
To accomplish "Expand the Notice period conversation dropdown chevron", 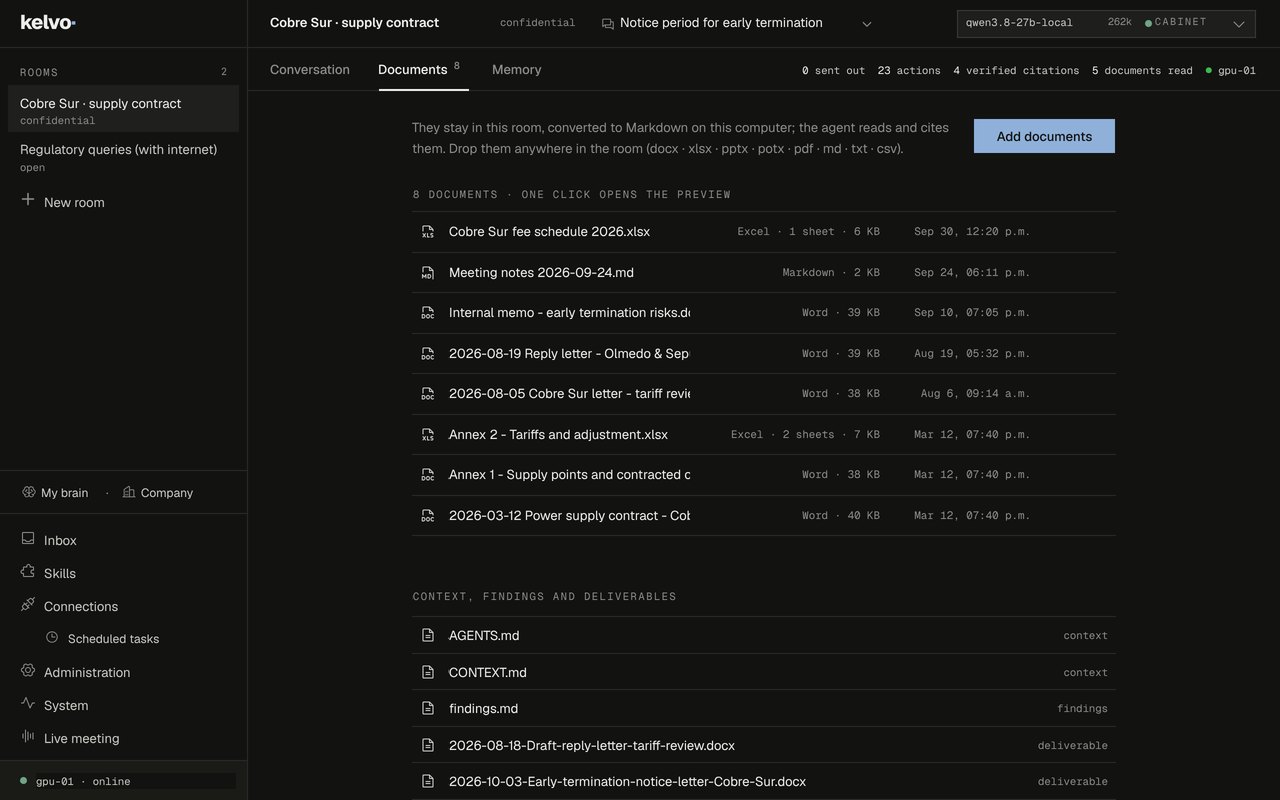I will tap(867, 24).
